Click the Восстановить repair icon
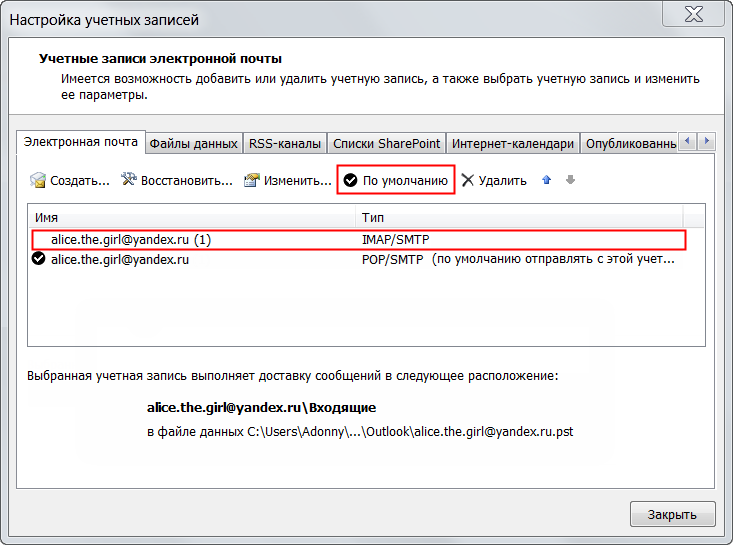Viewport: 733px width, 545px height. (x=128, y=181)
